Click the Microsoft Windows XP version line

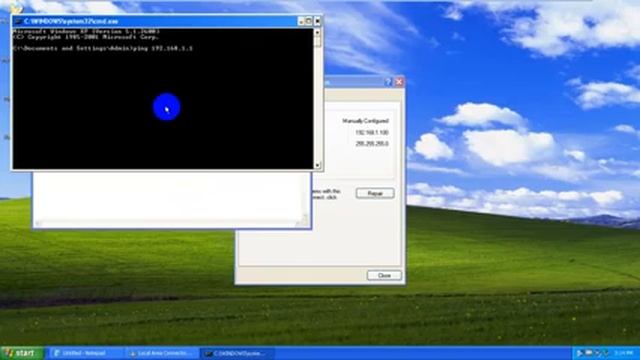tap(86, 31)
